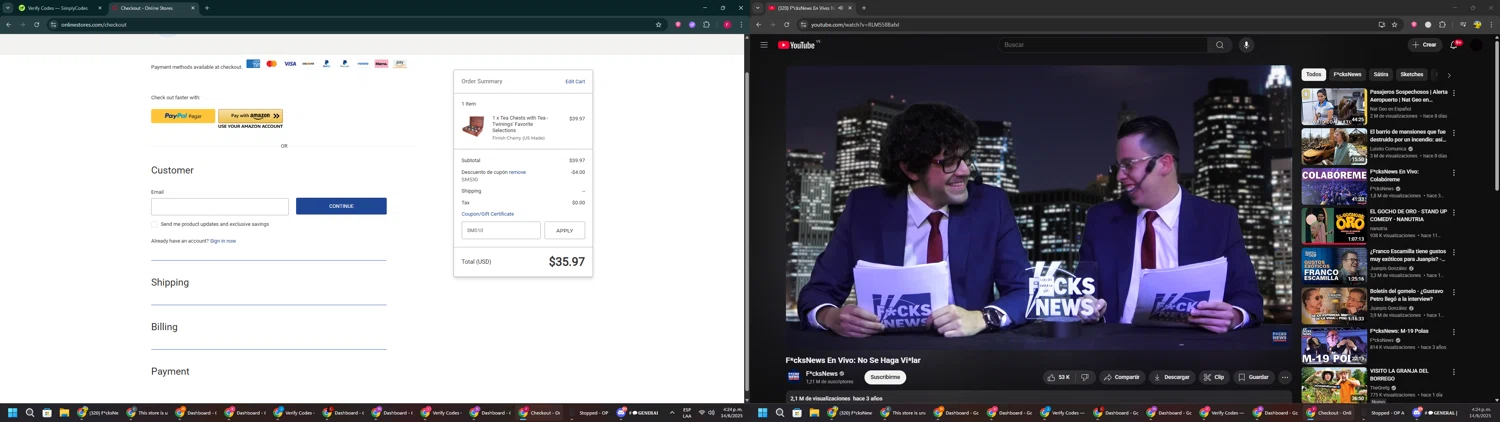The image size is (1500, 422).
Task: Select the F*cksNews filter chip
Action: click(1347, 74)
